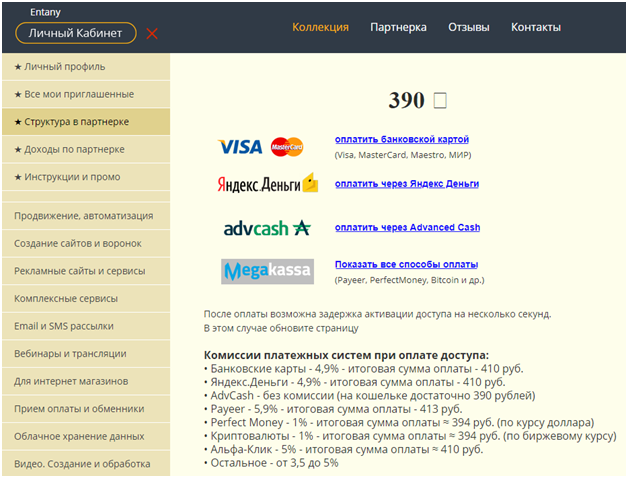Open the Коллекция menu item
The width and height of the screenshot is (628, 478).
coord(320,27)
